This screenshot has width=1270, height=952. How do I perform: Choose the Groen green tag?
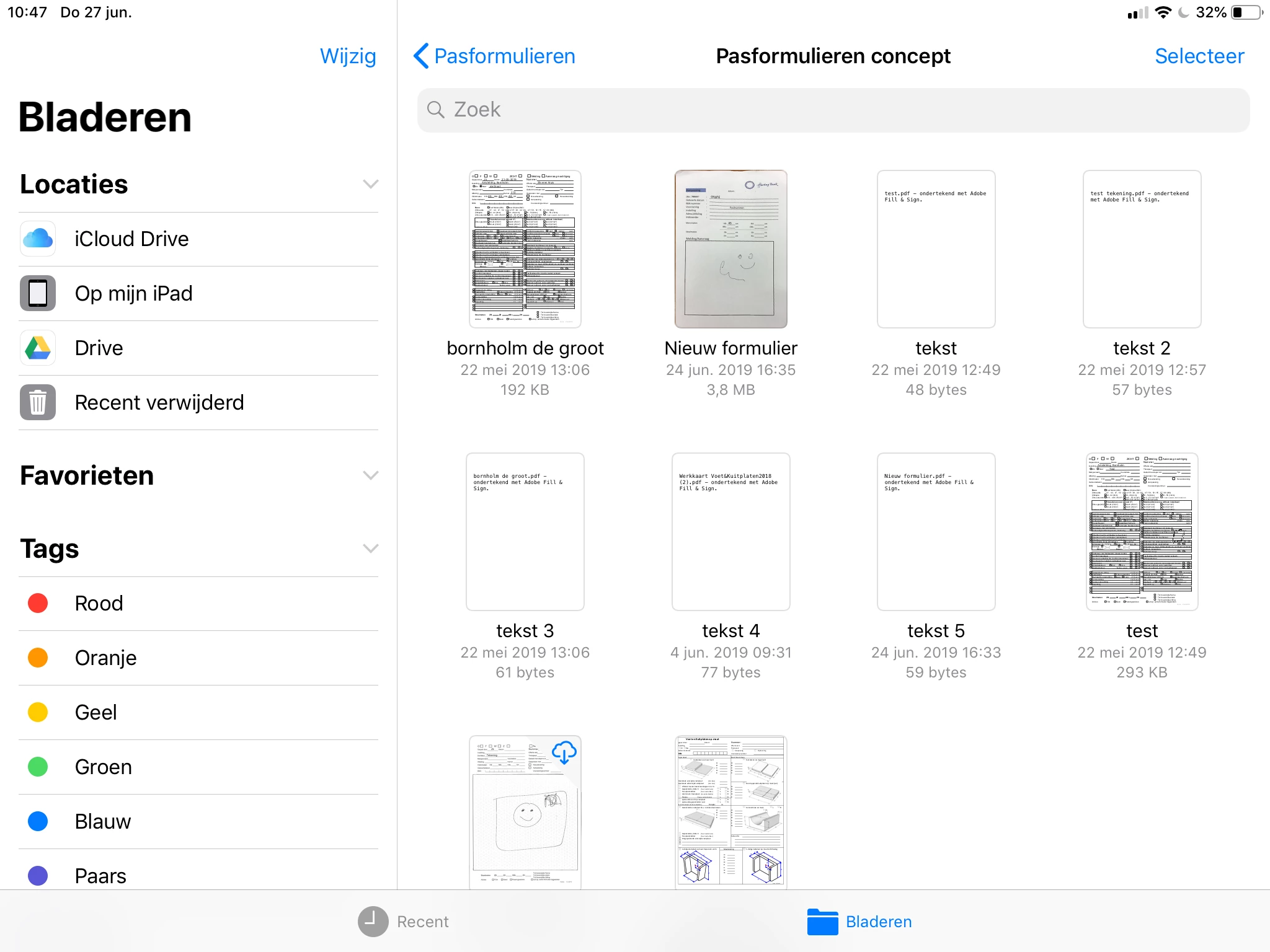coord(103,767)
